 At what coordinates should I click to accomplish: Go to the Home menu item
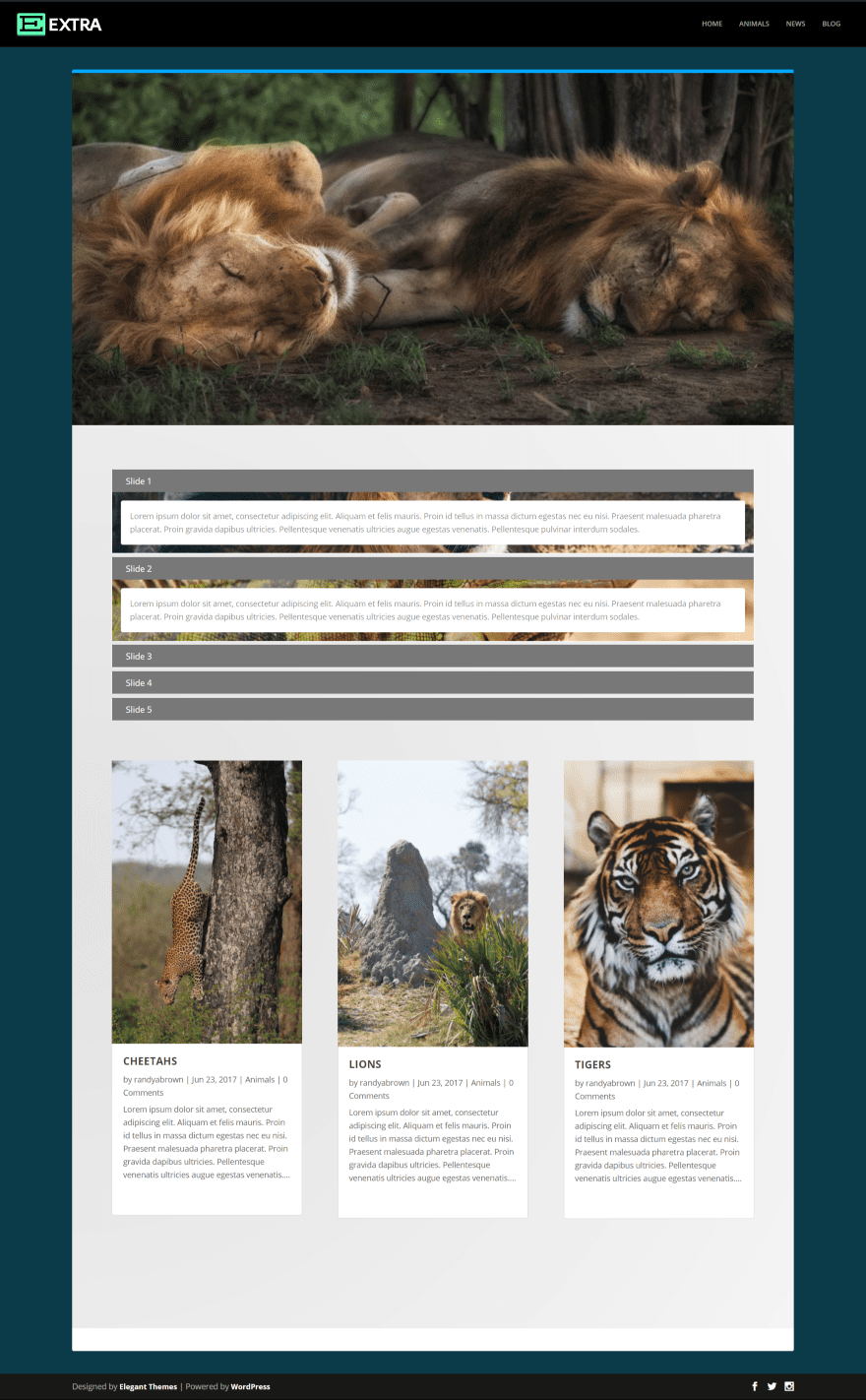tap(711, 24)
